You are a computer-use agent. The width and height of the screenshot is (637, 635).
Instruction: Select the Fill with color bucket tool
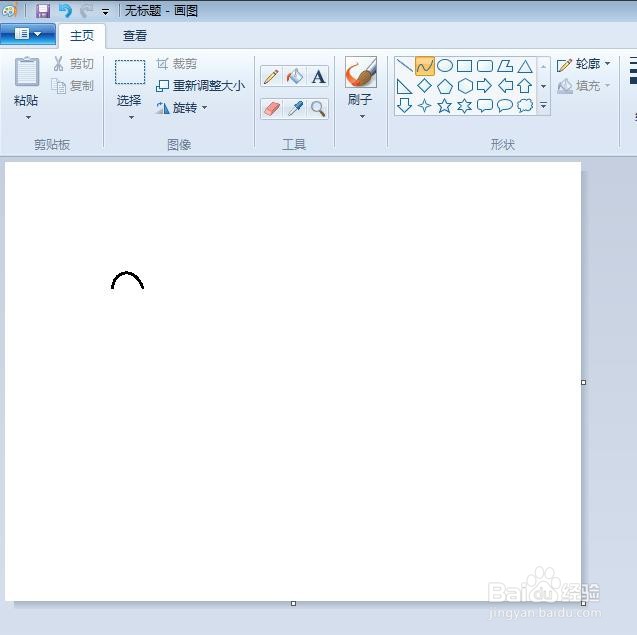coord(295,76)
